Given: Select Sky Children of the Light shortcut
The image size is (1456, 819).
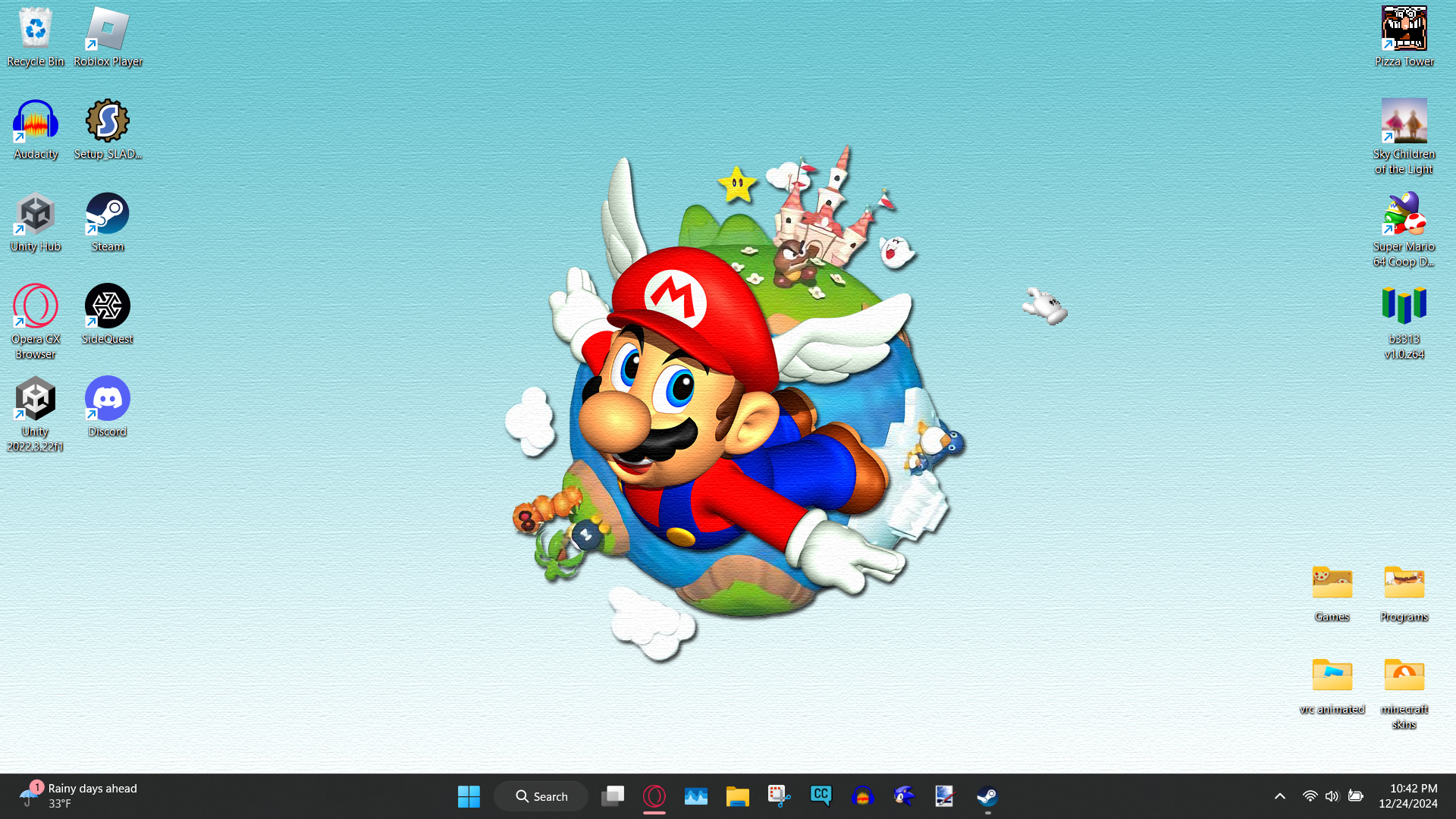Looking at the screenshot, I should pyautogui.click(x=1404, y=137).
